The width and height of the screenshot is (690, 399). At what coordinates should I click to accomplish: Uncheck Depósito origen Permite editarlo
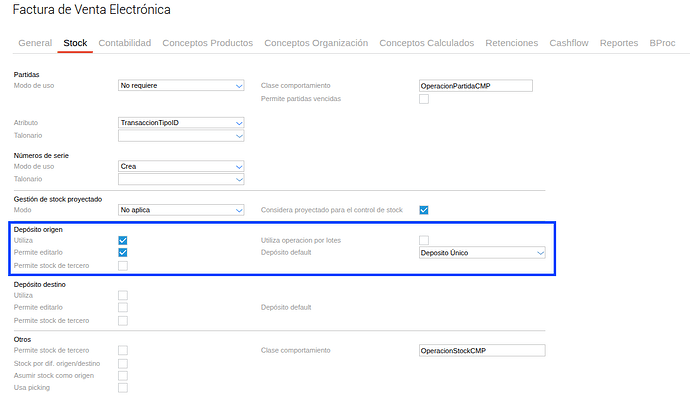click(x=123, y=253)
